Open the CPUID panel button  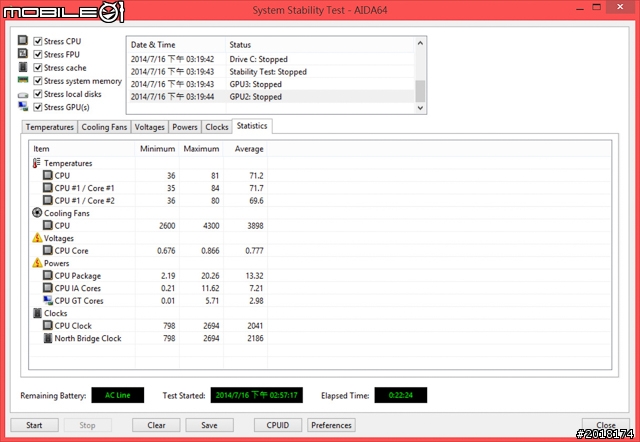pyautogui.click(x=278, y=425)
